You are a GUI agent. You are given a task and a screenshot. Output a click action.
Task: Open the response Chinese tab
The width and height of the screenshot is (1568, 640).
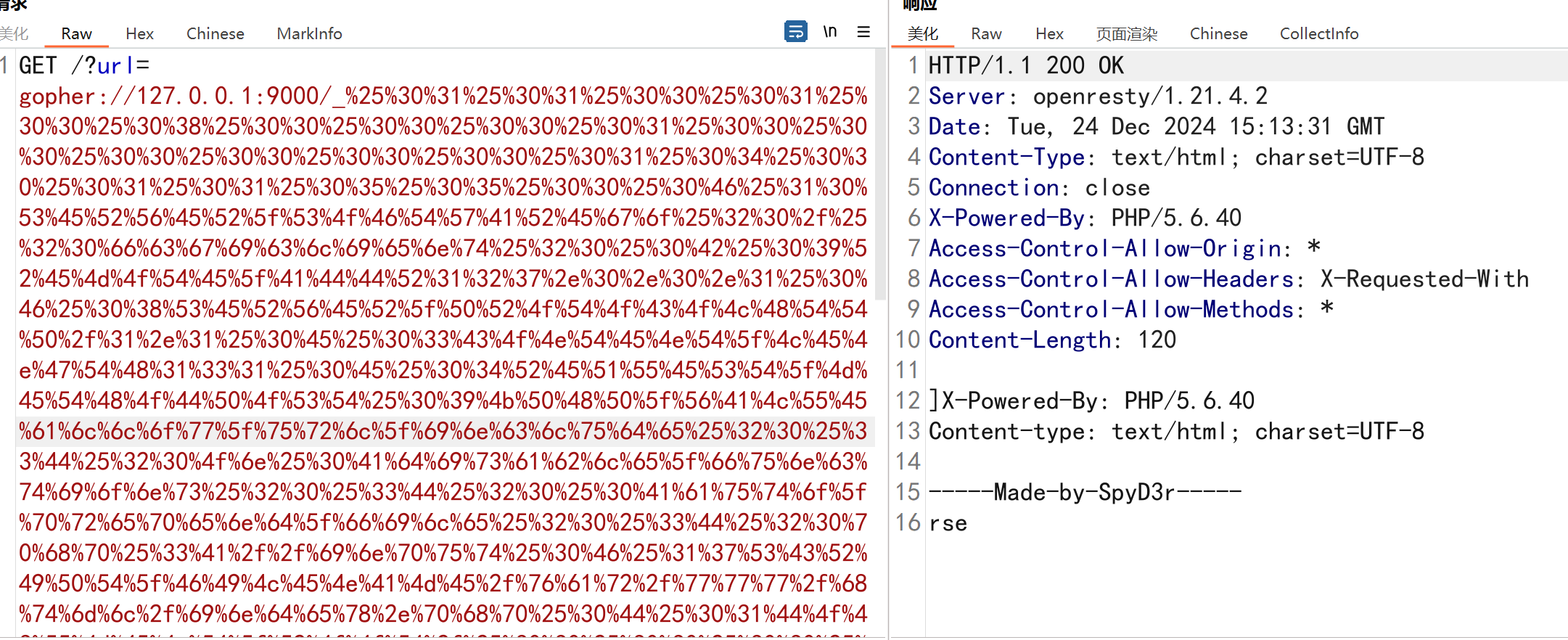click(x=1218, y=34)
